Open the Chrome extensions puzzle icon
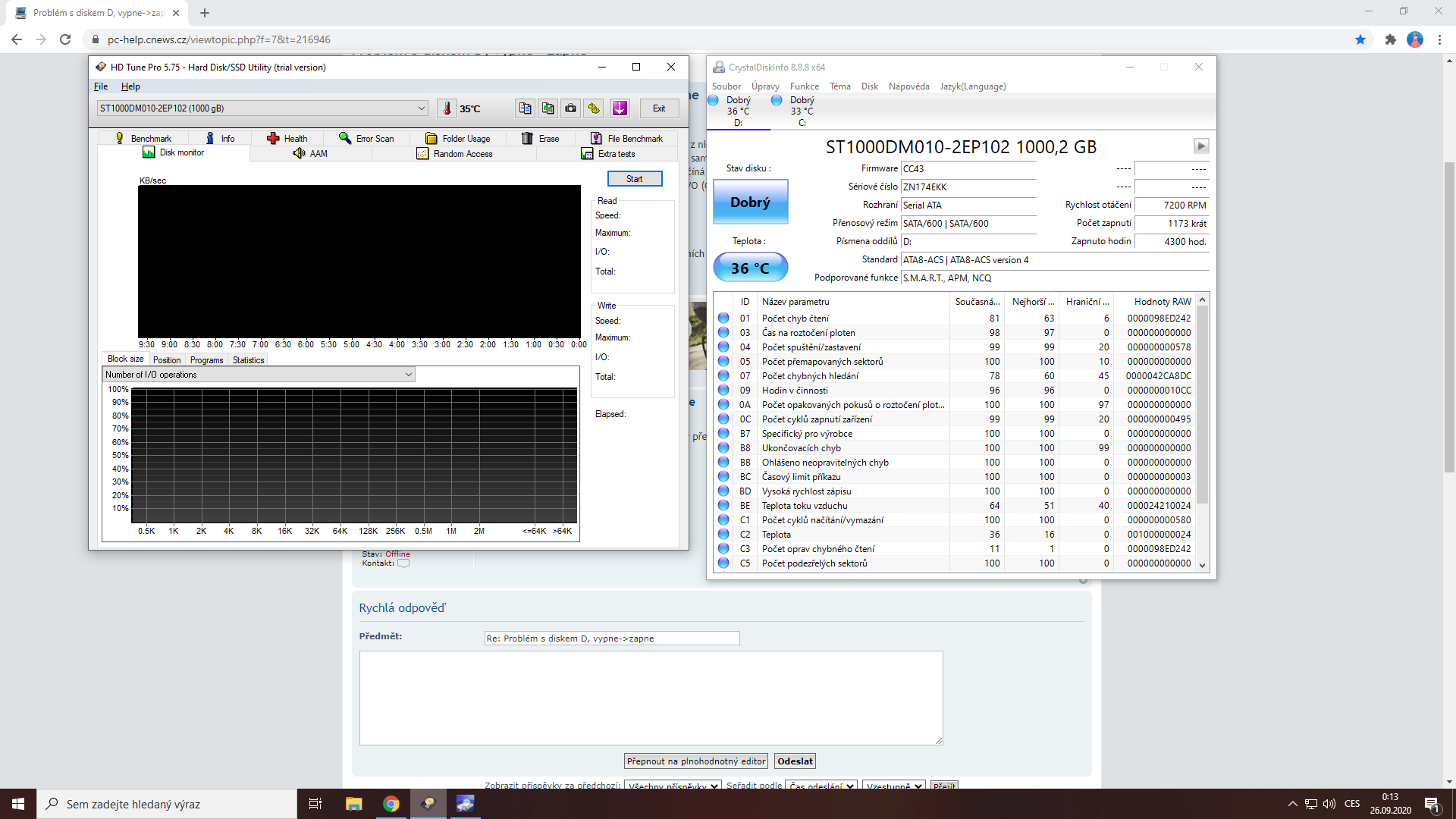This screenshot has height=819, width=1456. [1390, 39]
